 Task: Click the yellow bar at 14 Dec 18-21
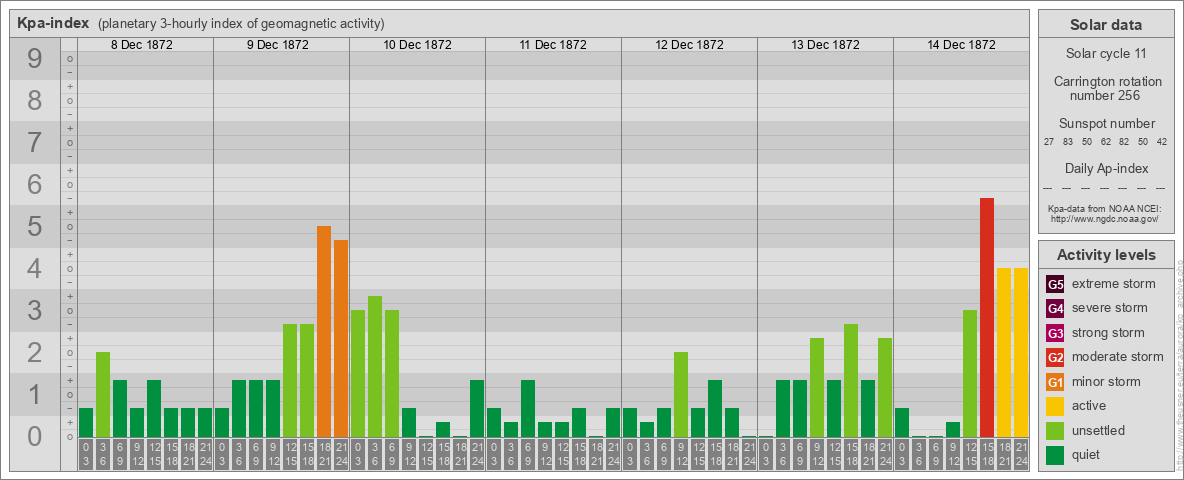click(x=1004, y=352)
